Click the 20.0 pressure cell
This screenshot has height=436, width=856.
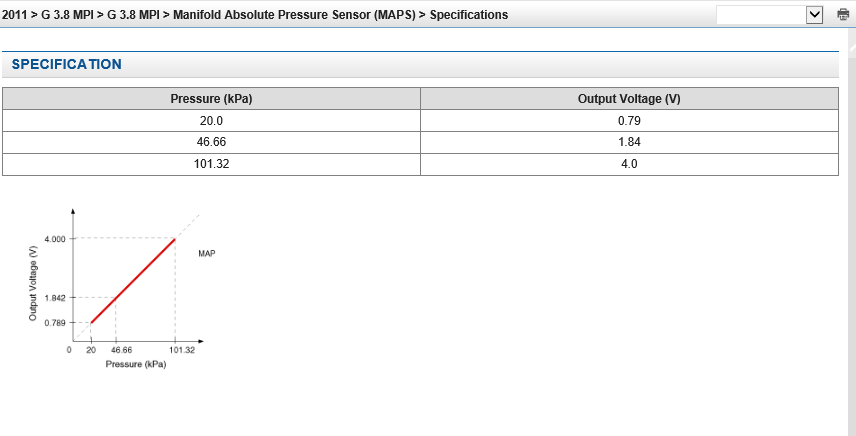[211, 121]
